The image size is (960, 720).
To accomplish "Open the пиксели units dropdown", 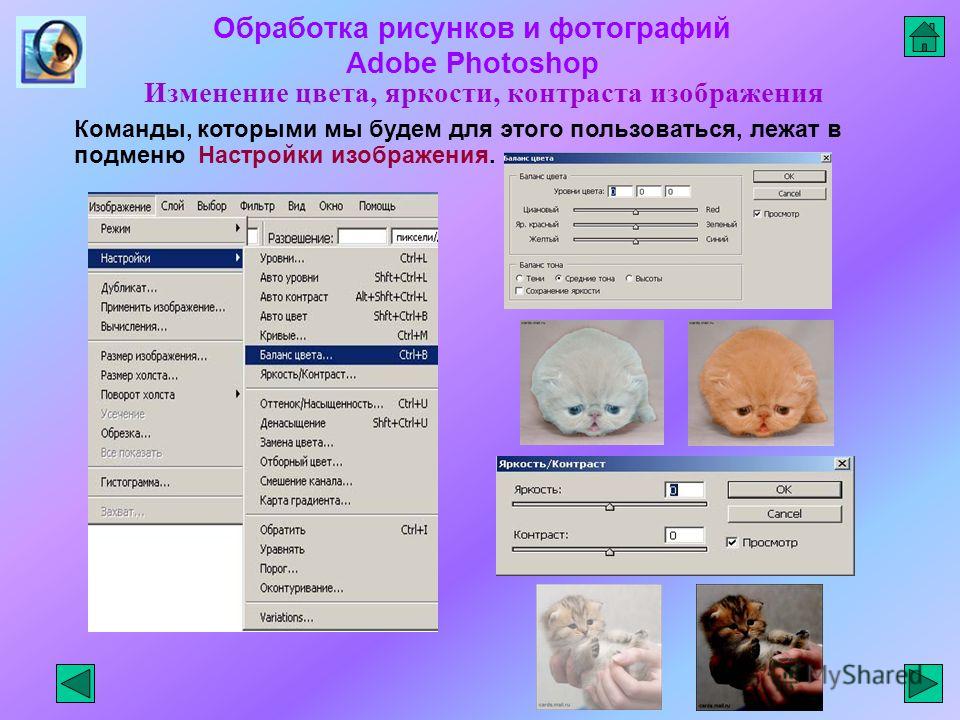I will (x=414, y=237).
